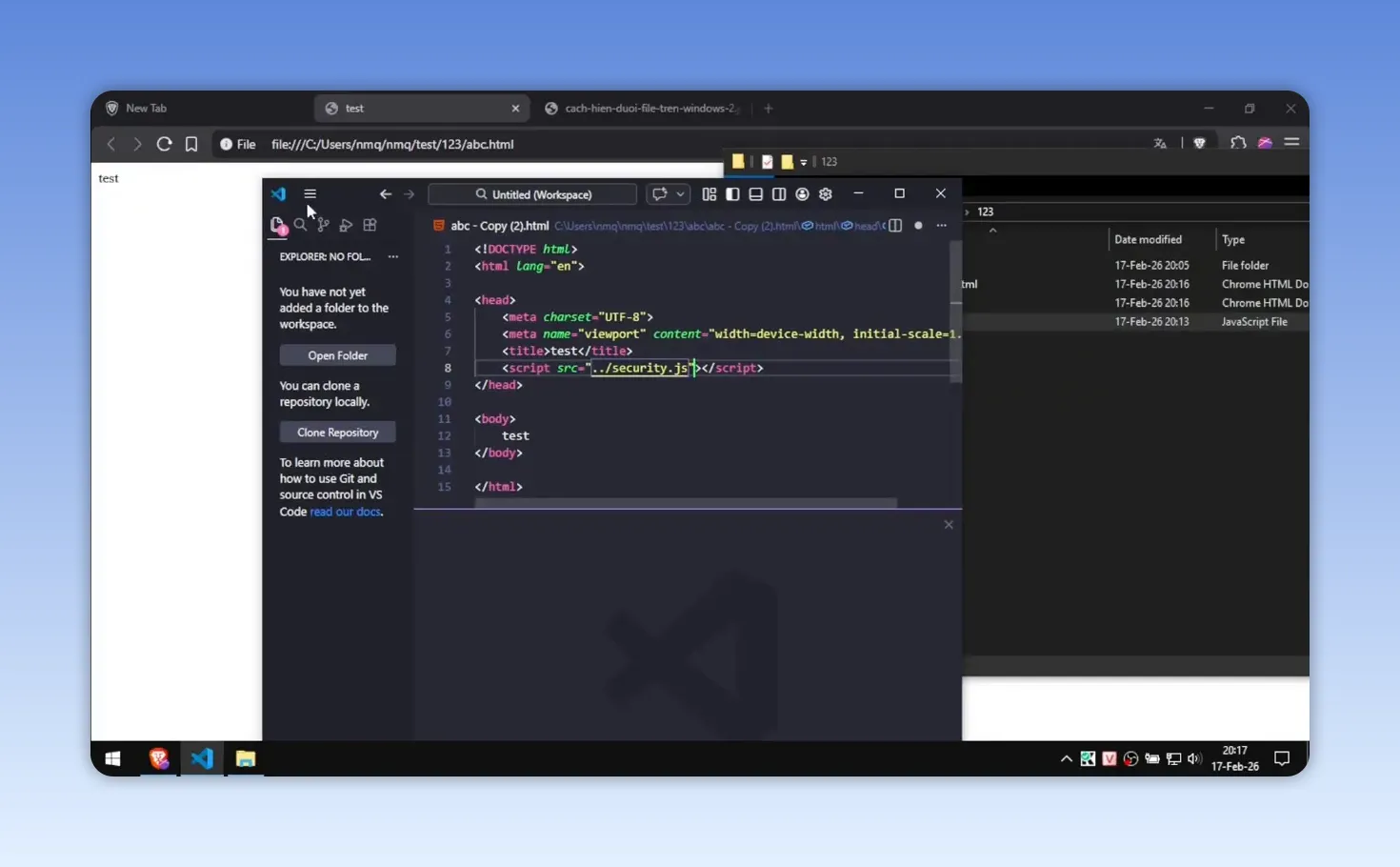Open the Manage gear in VS Code title bar
The width and height of the screenshot is (1400, 867).
(826, 194)
